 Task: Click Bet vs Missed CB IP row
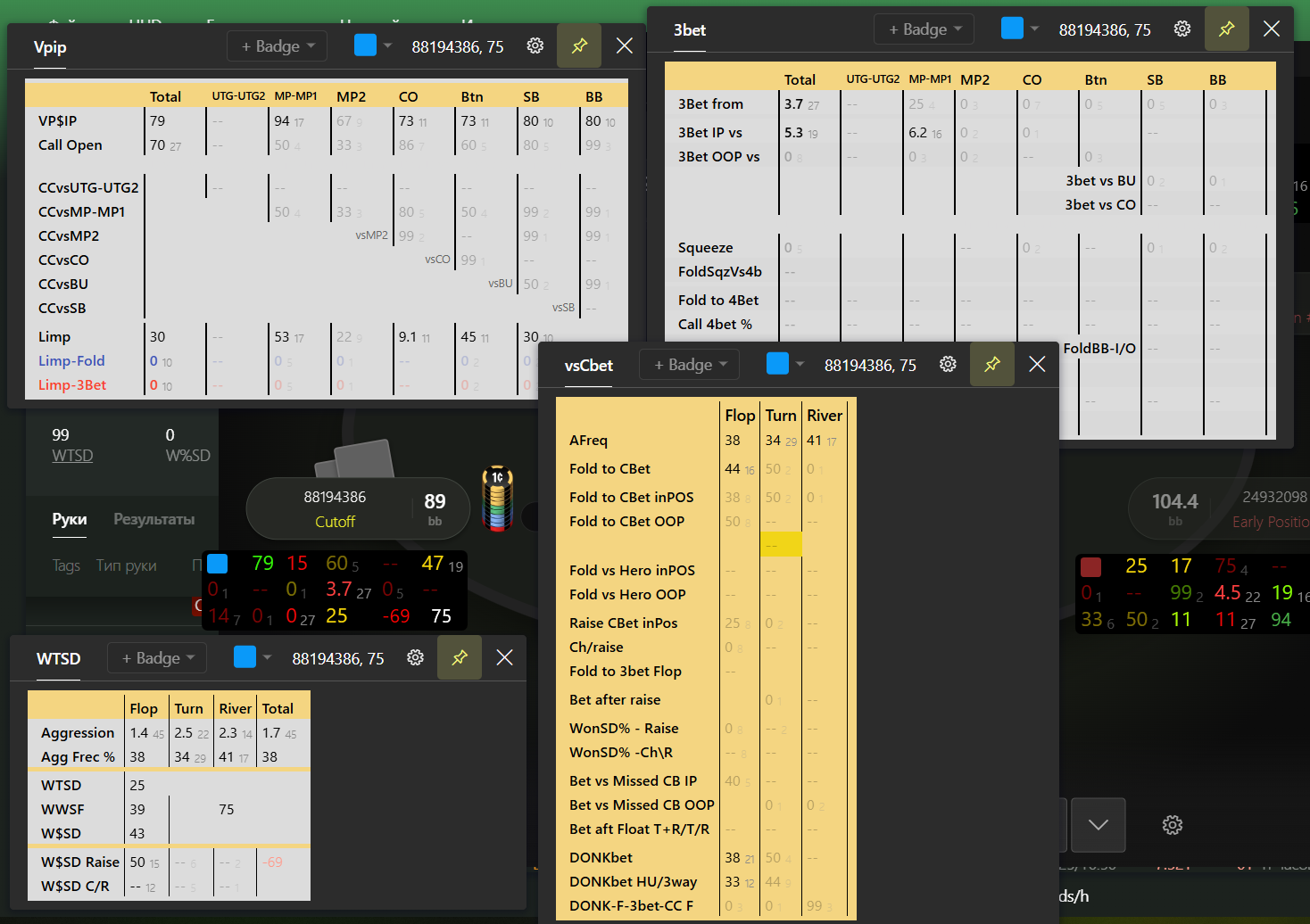coord(634,780)
